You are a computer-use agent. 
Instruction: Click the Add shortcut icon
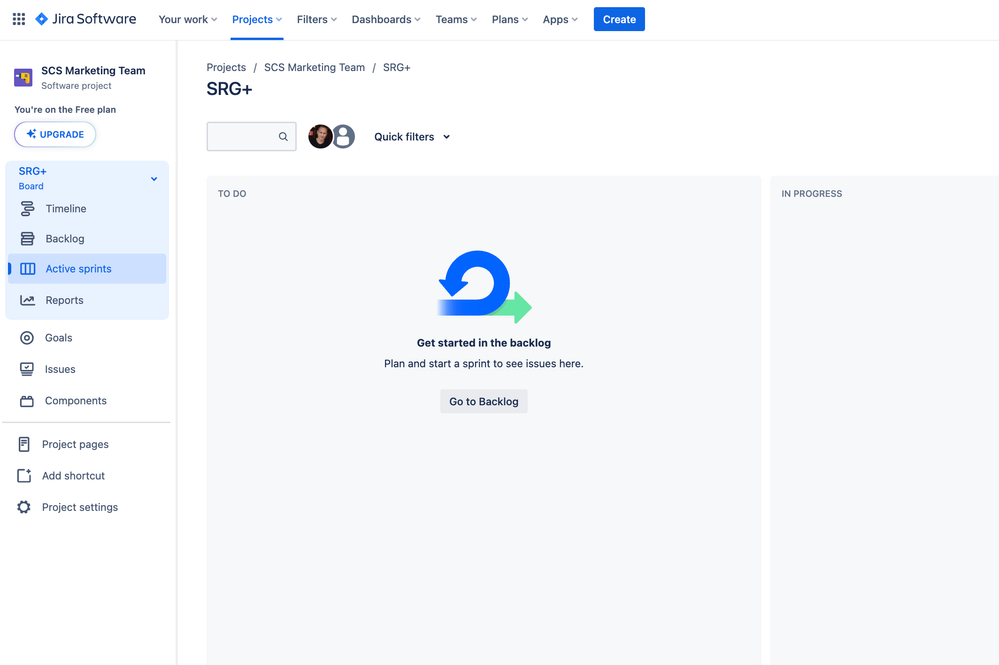tap(24, 475)
